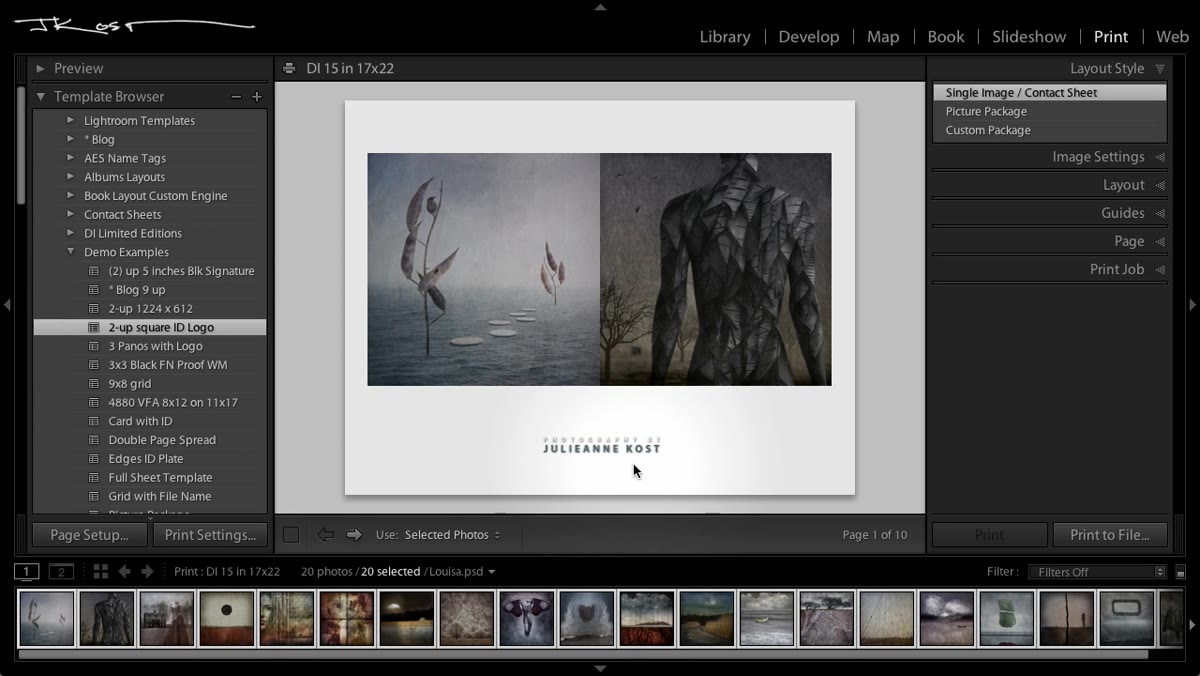
Task: Hide top module panel arrow
Action: [x=600, y=7]
